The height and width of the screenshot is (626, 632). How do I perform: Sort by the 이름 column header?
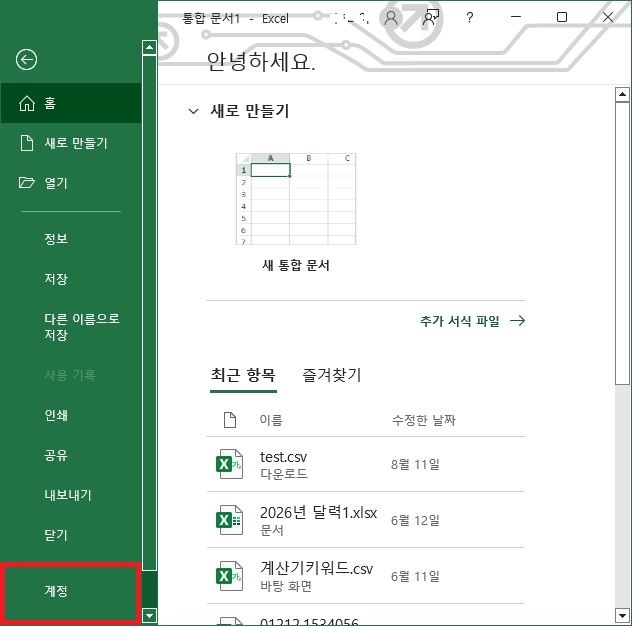point(271,420)
